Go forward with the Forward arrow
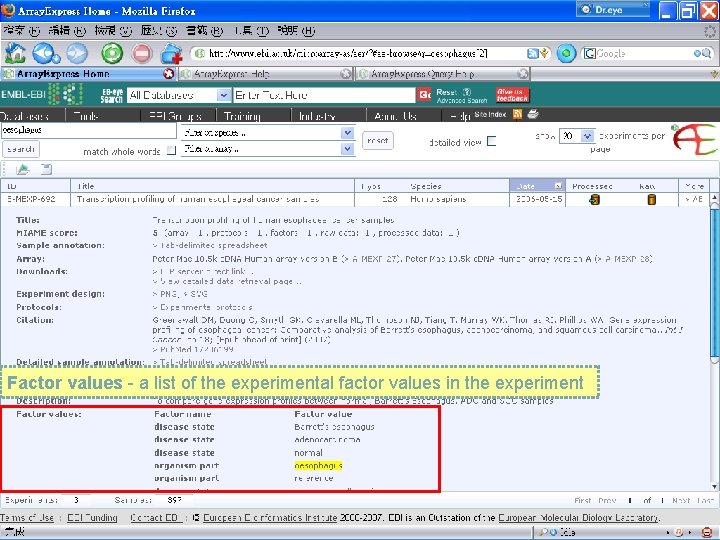 [x=77, y=53]
